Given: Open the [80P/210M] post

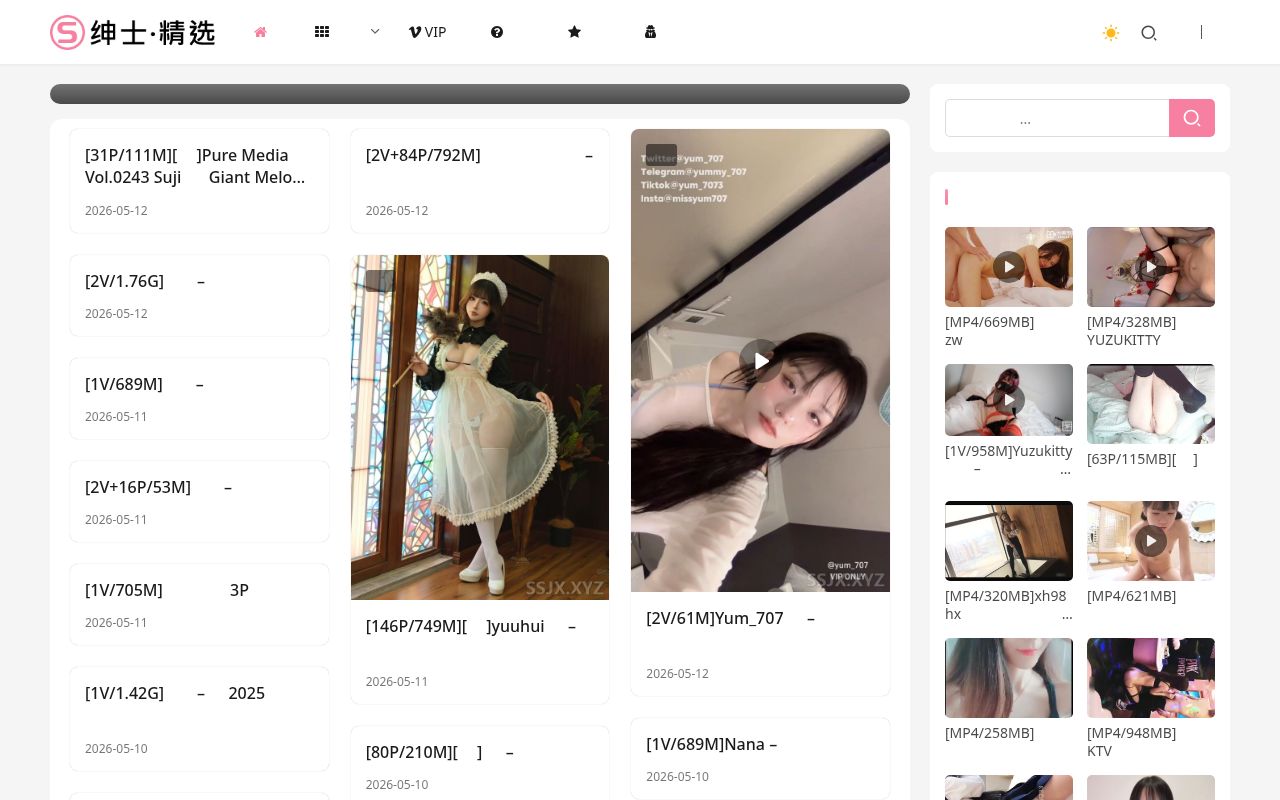Looking at the screenshot, I should tap(440, 752).
